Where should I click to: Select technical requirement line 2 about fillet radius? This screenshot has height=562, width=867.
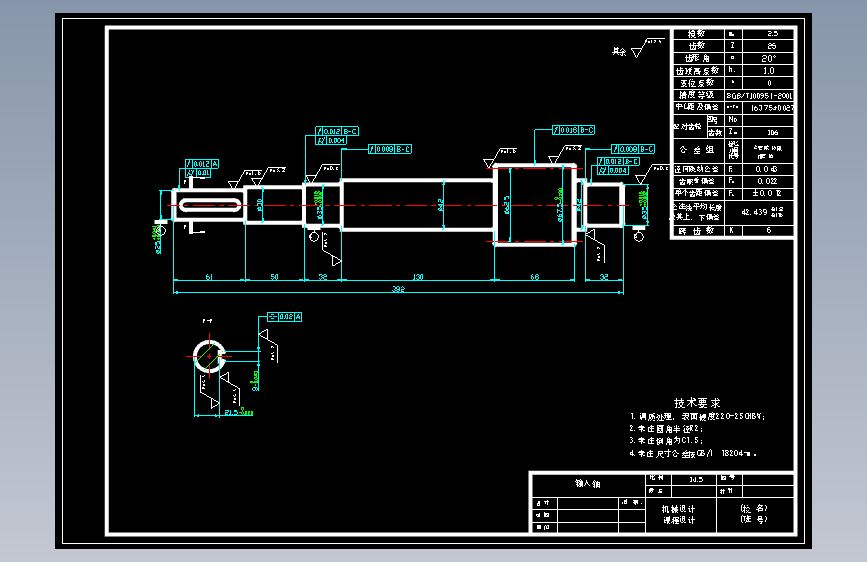pyautogui.click(x=666, y=429)
